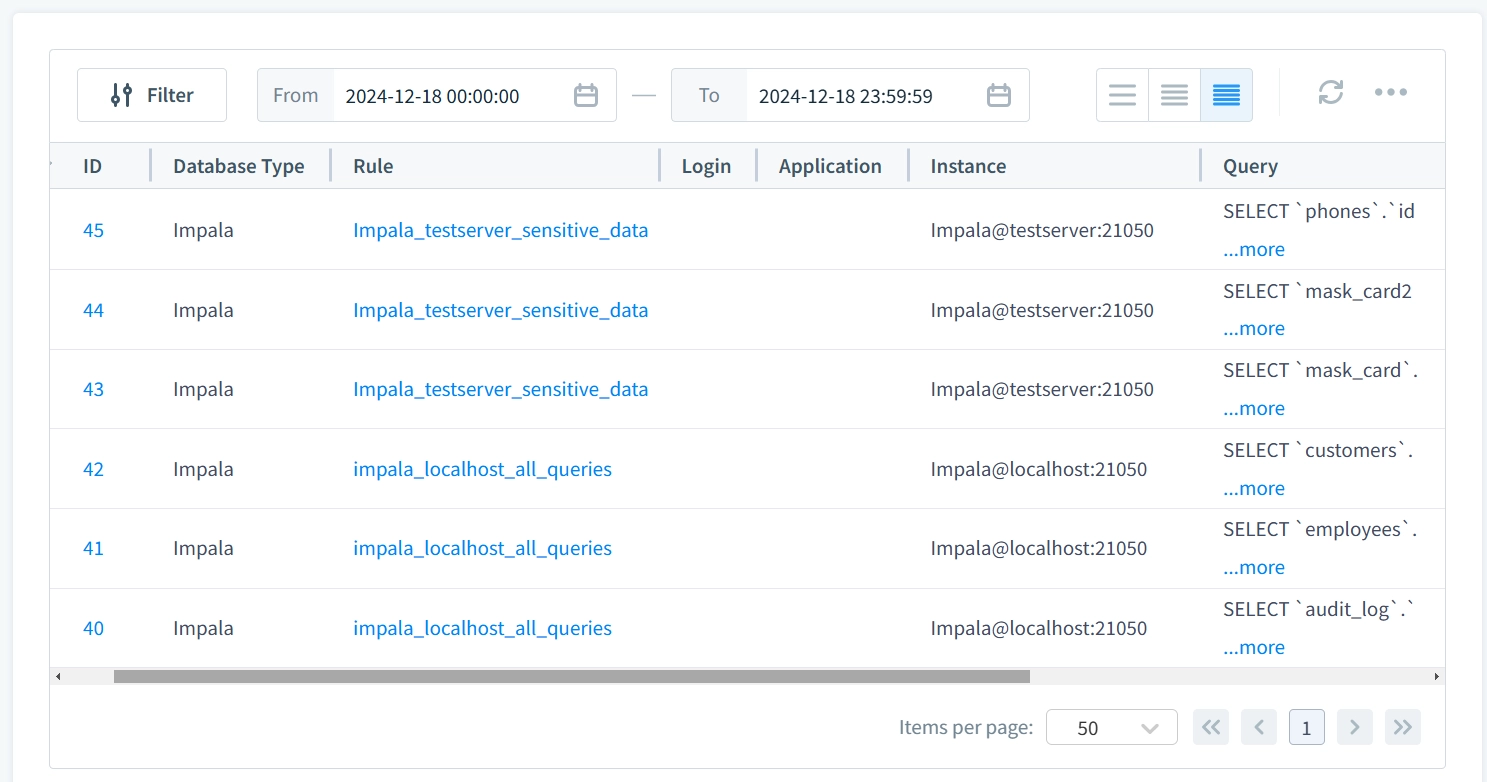Open event ID 45
1487x782 pixels.
pyautogui.click(x=93, y=230)
